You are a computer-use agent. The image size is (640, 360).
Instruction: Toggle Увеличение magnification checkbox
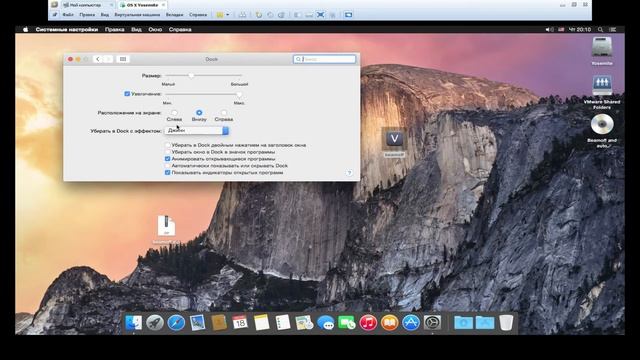(x=127, y=94)
